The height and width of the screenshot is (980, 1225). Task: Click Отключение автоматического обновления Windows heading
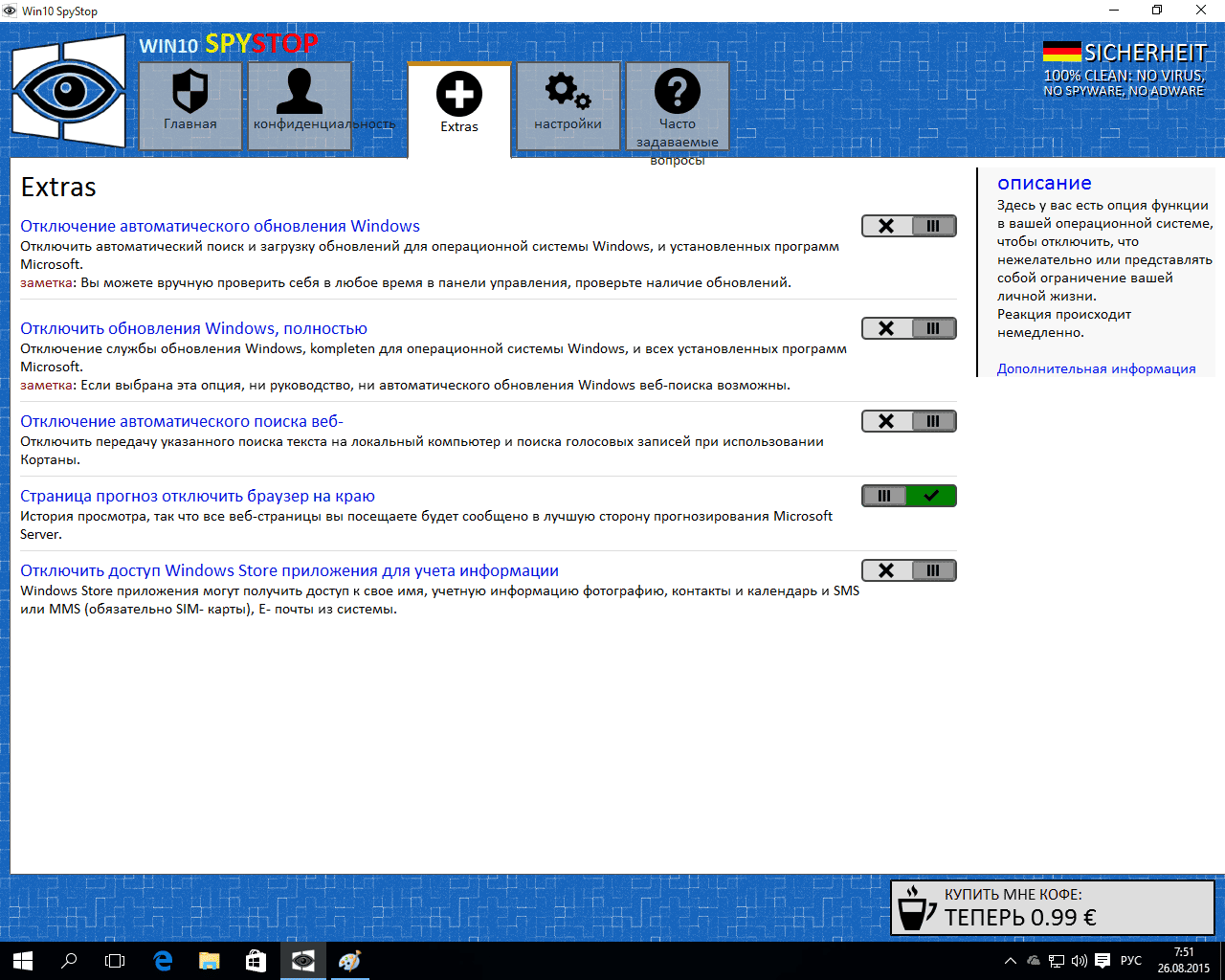pos(220,226)
